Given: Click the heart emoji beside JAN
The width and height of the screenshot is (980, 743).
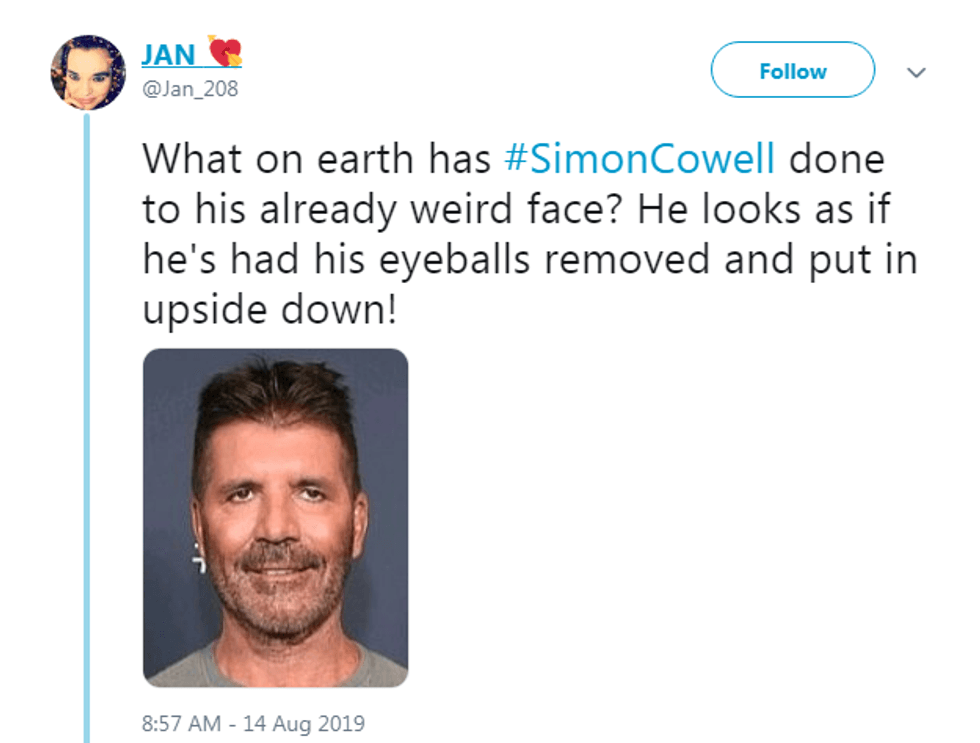Looking at the screenshot, I should 225,51.
